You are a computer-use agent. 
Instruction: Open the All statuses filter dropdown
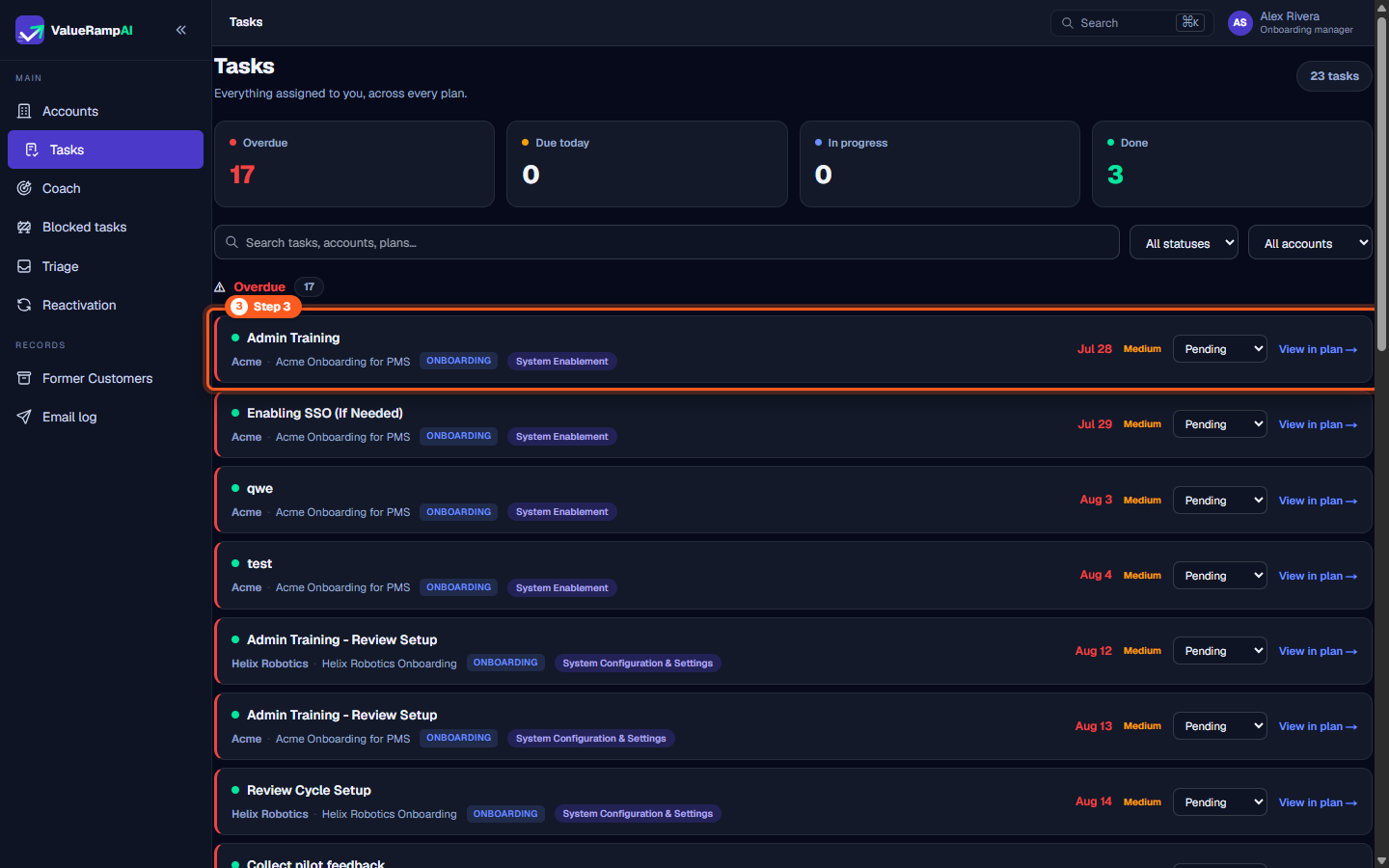tap(1184, 243)
